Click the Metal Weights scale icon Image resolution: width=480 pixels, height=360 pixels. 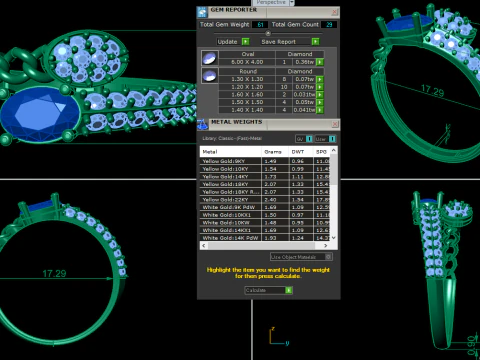point(202,124)
